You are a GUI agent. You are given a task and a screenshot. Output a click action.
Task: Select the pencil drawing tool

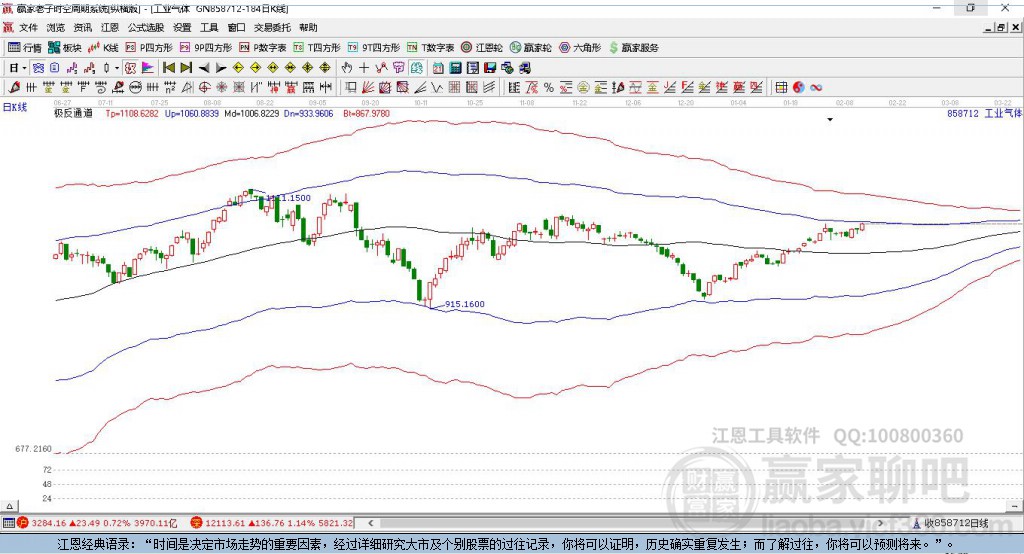click(x=14, y=88)
